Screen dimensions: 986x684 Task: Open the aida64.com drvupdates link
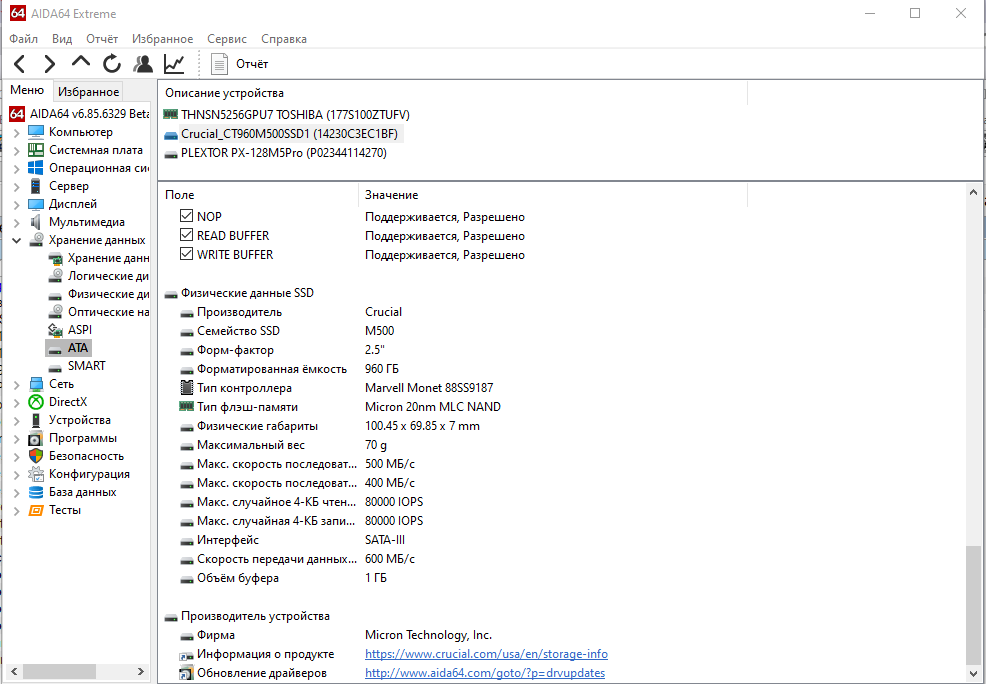click(x=485, y=673)
